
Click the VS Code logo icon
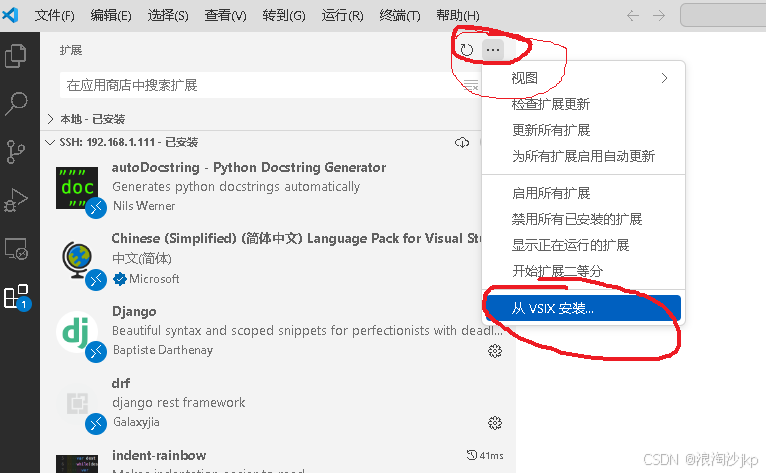(10, 15)
